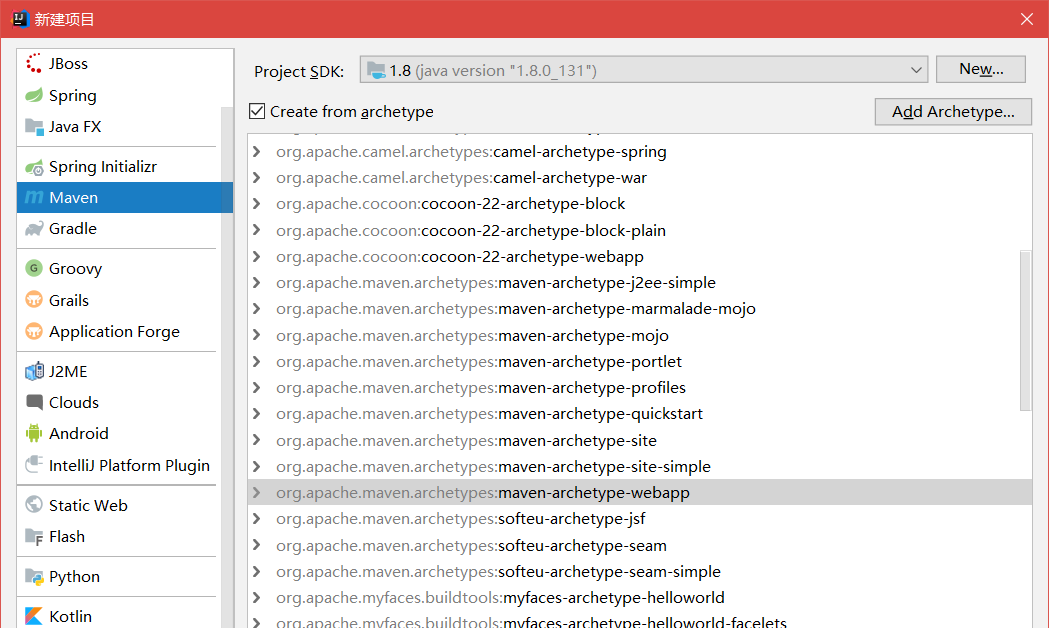The height and width of the screenshot is (628, 1049).
Task: Click the Groovy project type icon
Action: coord(34,269)
